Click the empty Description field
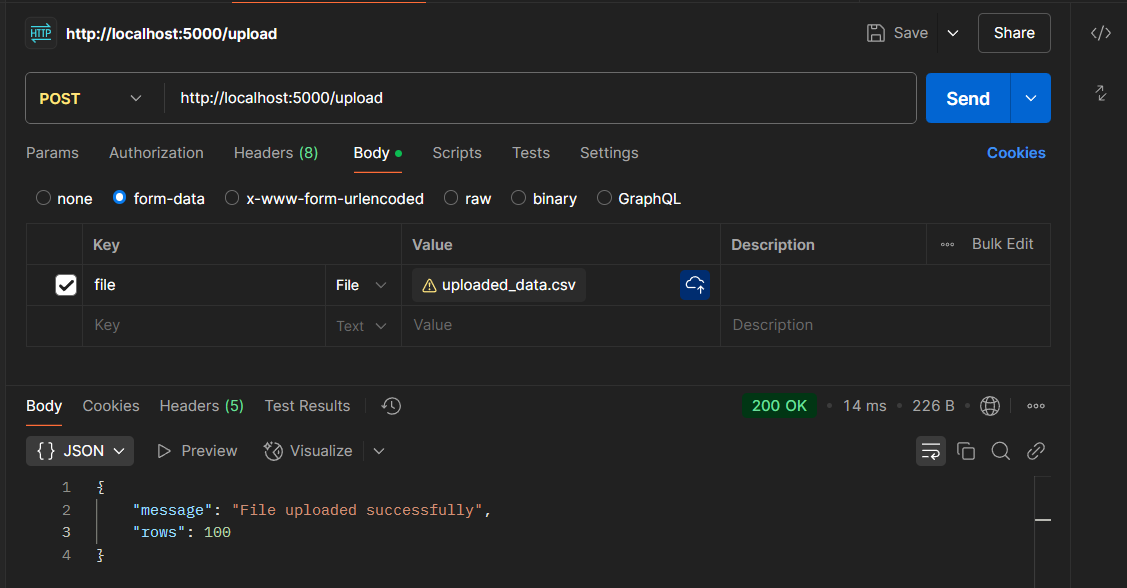 click(x=886, y=326)
